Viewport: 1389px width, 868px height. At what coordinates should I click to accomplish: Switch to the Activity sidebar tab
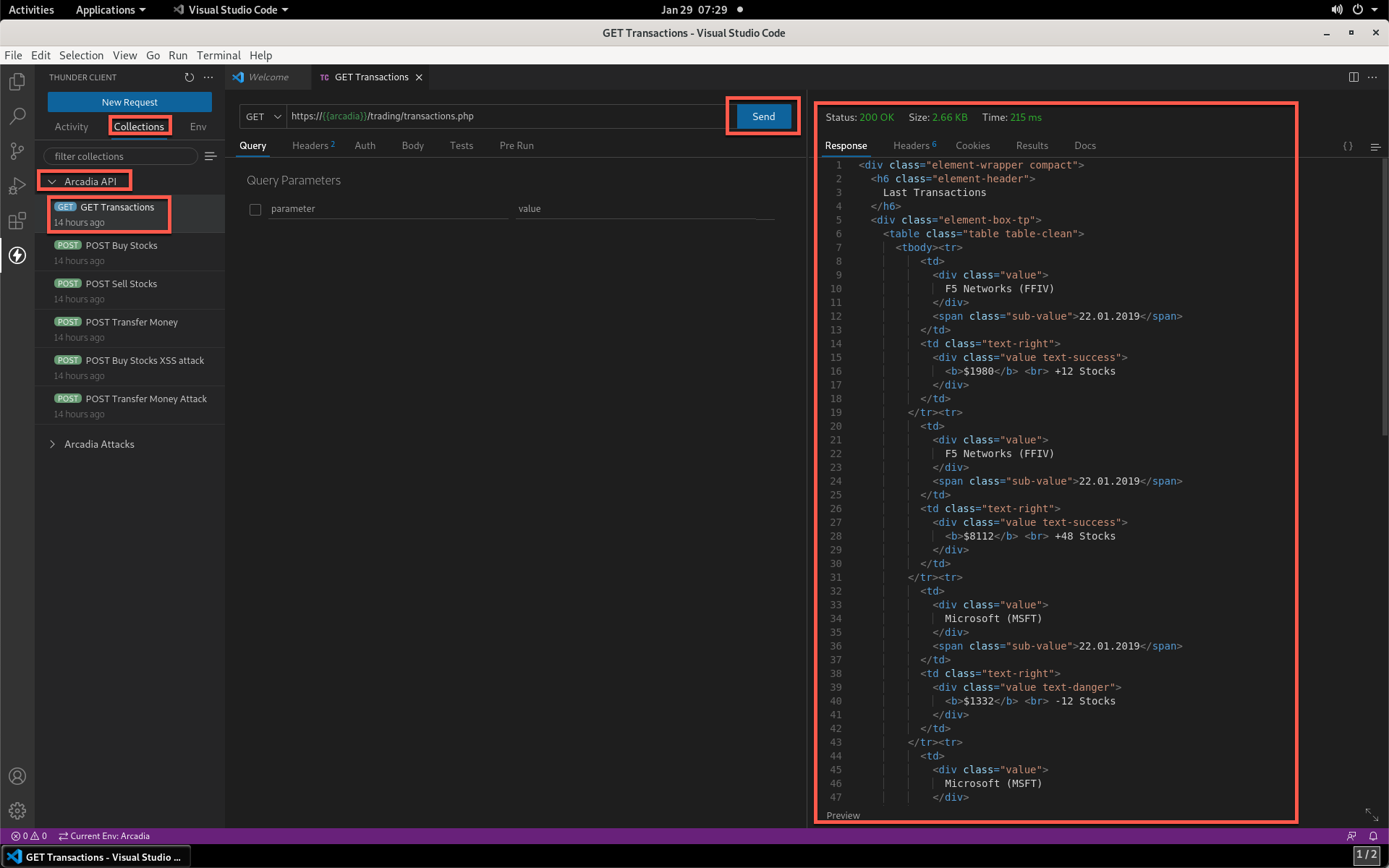[71, 127]
